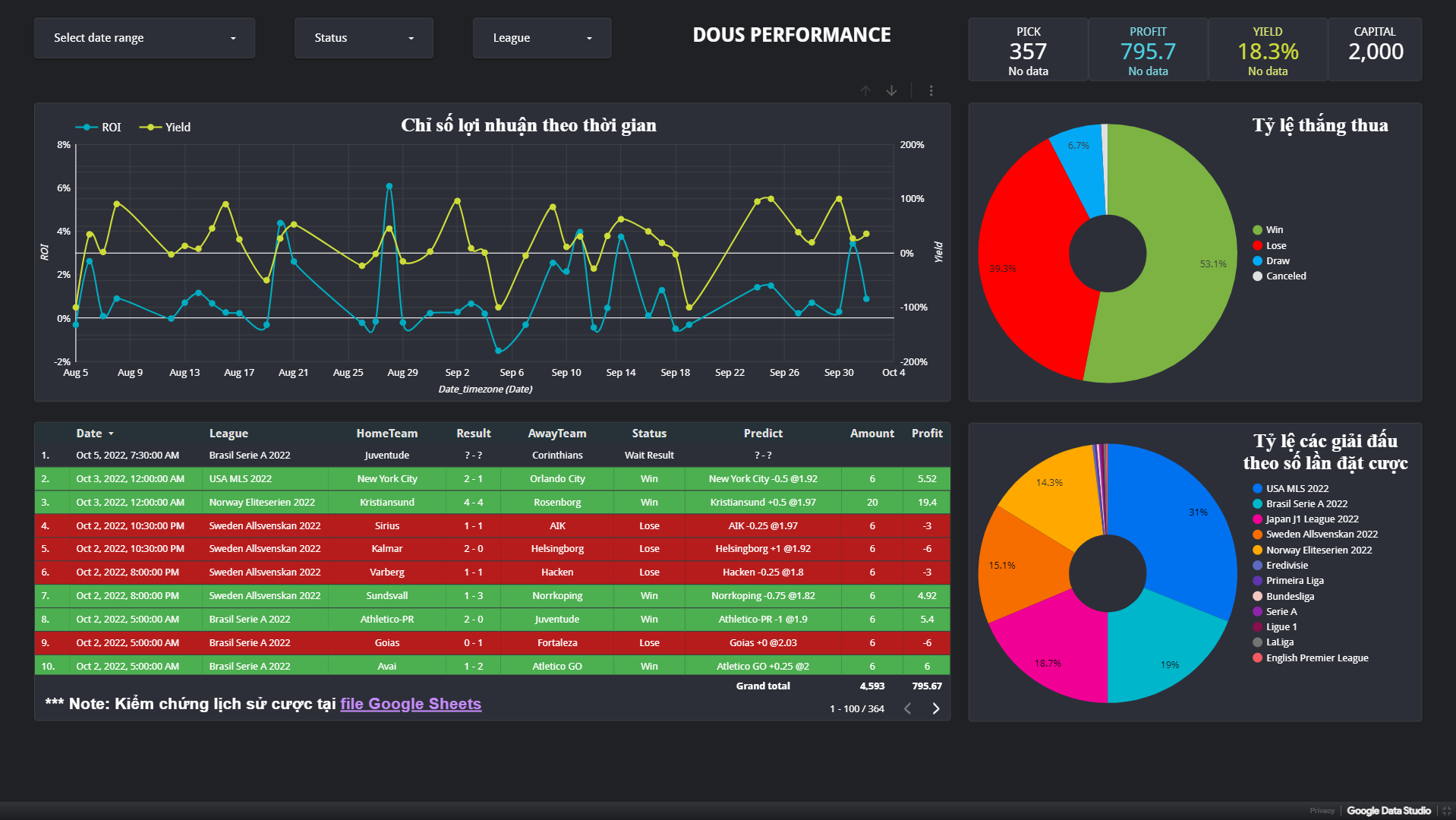Expand the Status filter dropdown
This screenshot has height=820, width=1456.
coord(364,38)
